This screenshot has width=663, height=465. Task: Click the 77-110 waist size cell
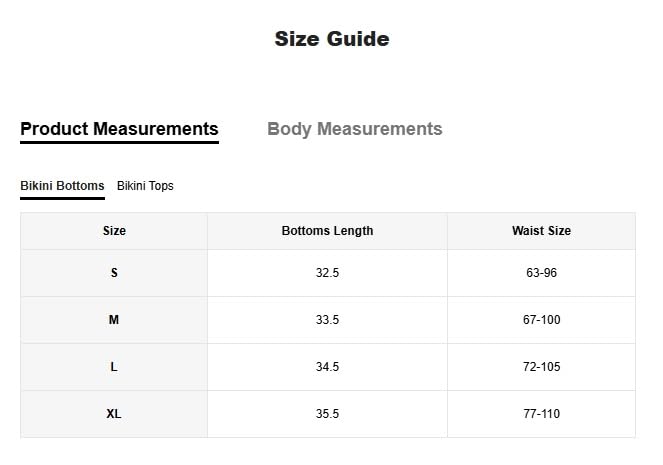pyautogui.click(x=541, y=414)
